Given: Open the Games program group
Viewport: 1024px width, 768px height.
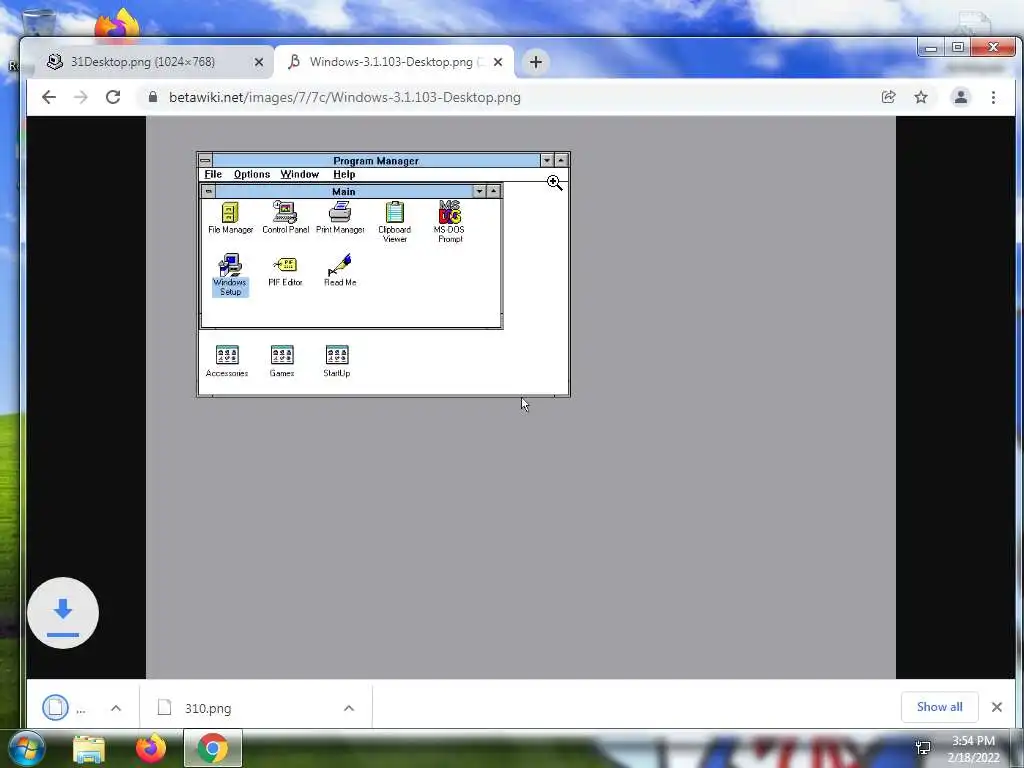Looking at the screenshot, I should [x=281, y=360].
